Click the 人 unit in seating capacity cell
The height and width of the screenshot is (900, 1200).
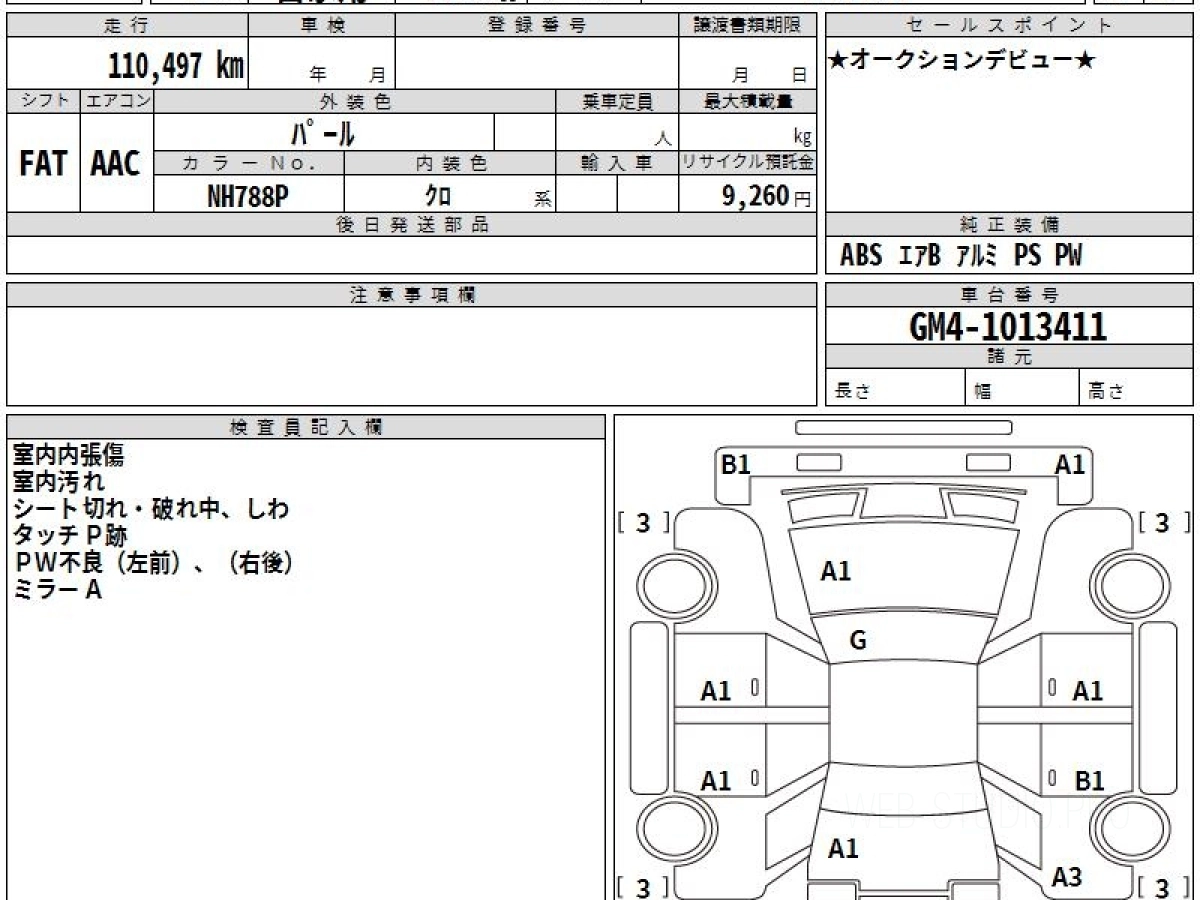point(663,140)
